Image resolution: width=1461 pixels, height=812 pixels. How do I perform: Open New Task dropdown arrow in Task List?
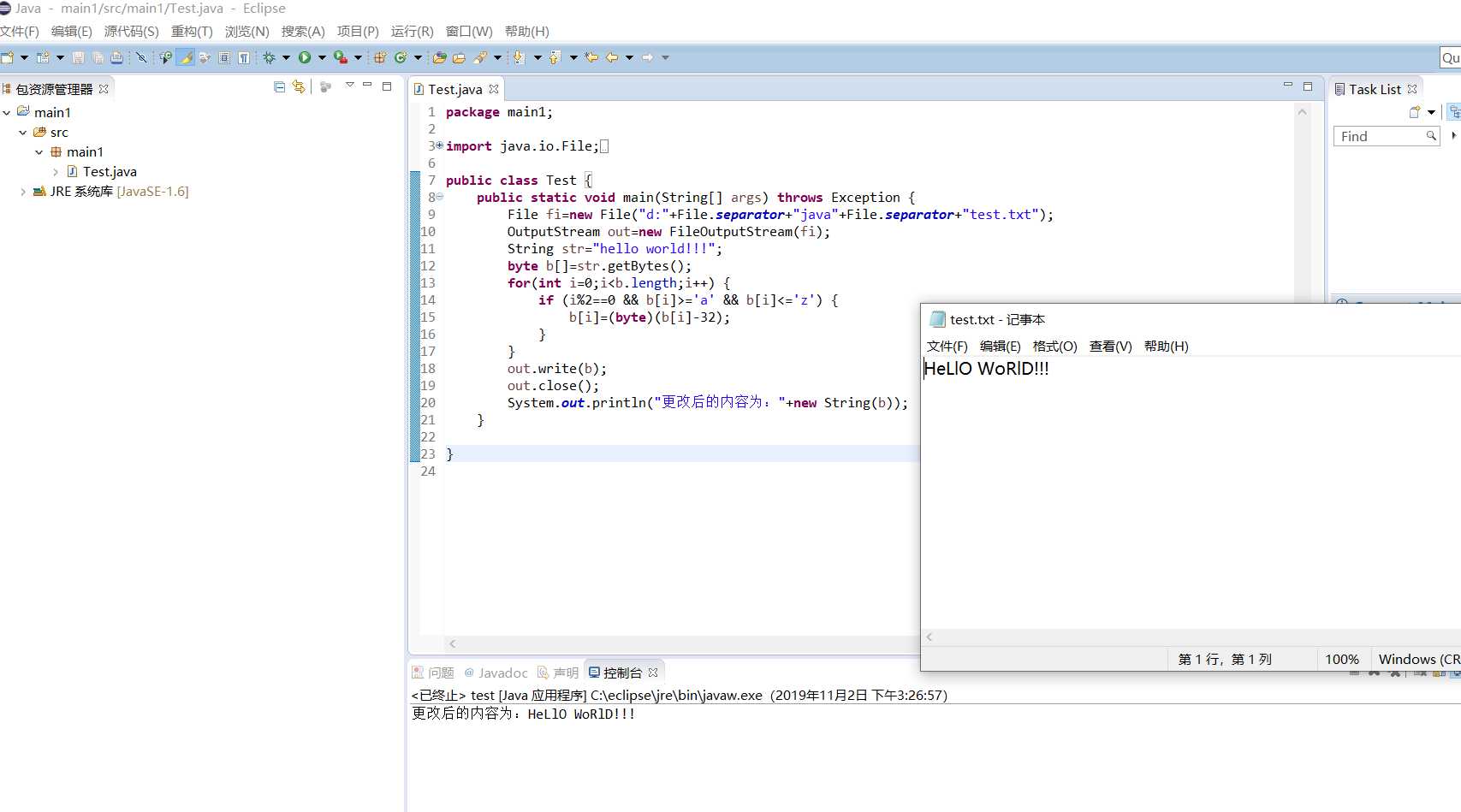(1431, 112)
